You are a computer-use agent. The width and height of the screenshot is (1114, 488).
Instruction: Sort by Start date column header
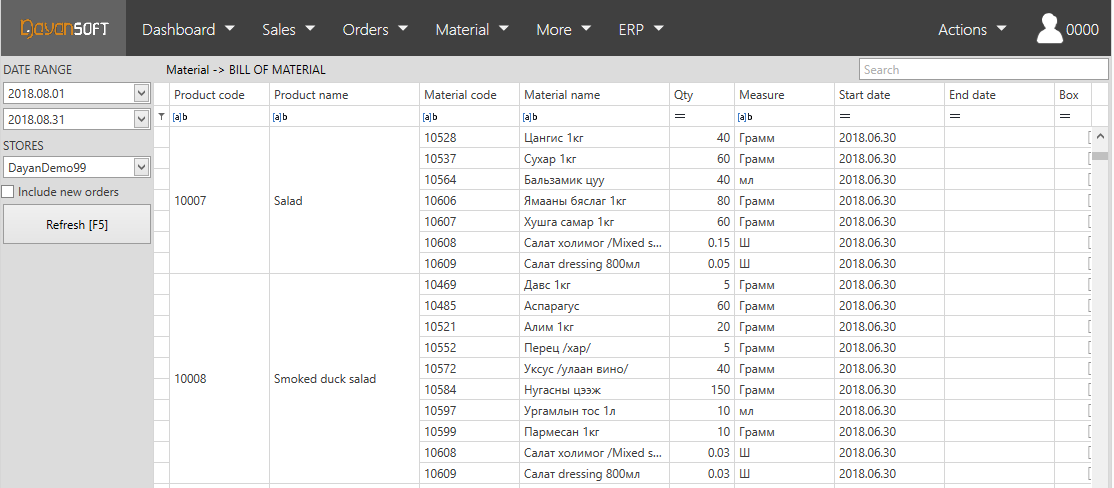pos(889,94)
